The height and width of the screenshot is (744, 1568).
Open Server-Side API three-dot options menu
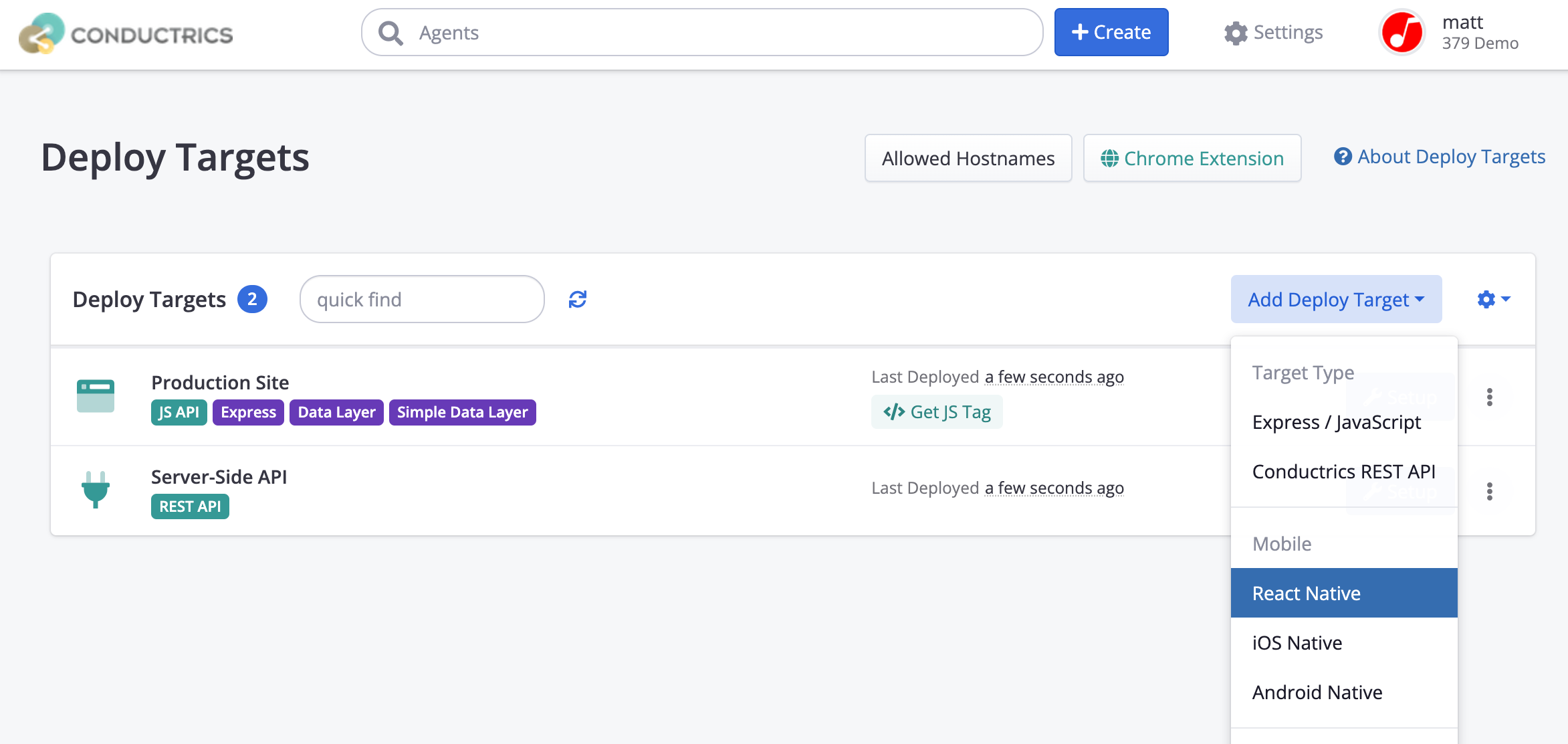[x=1489, y=492]
